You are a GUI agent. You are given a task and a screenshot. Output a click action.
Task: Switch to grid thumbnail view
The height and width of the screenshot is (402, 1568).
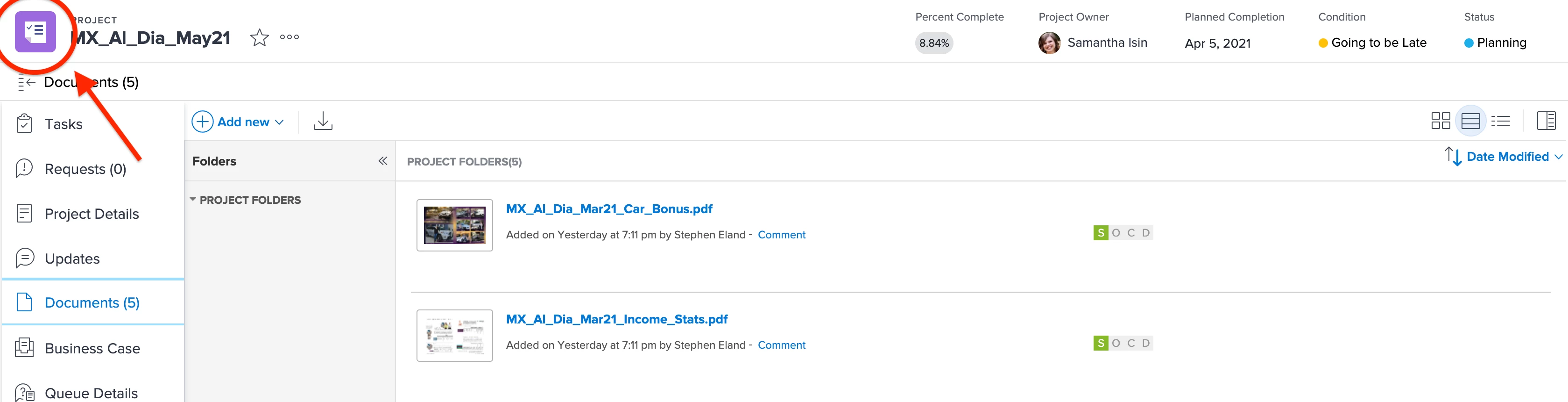[1440, 121]
